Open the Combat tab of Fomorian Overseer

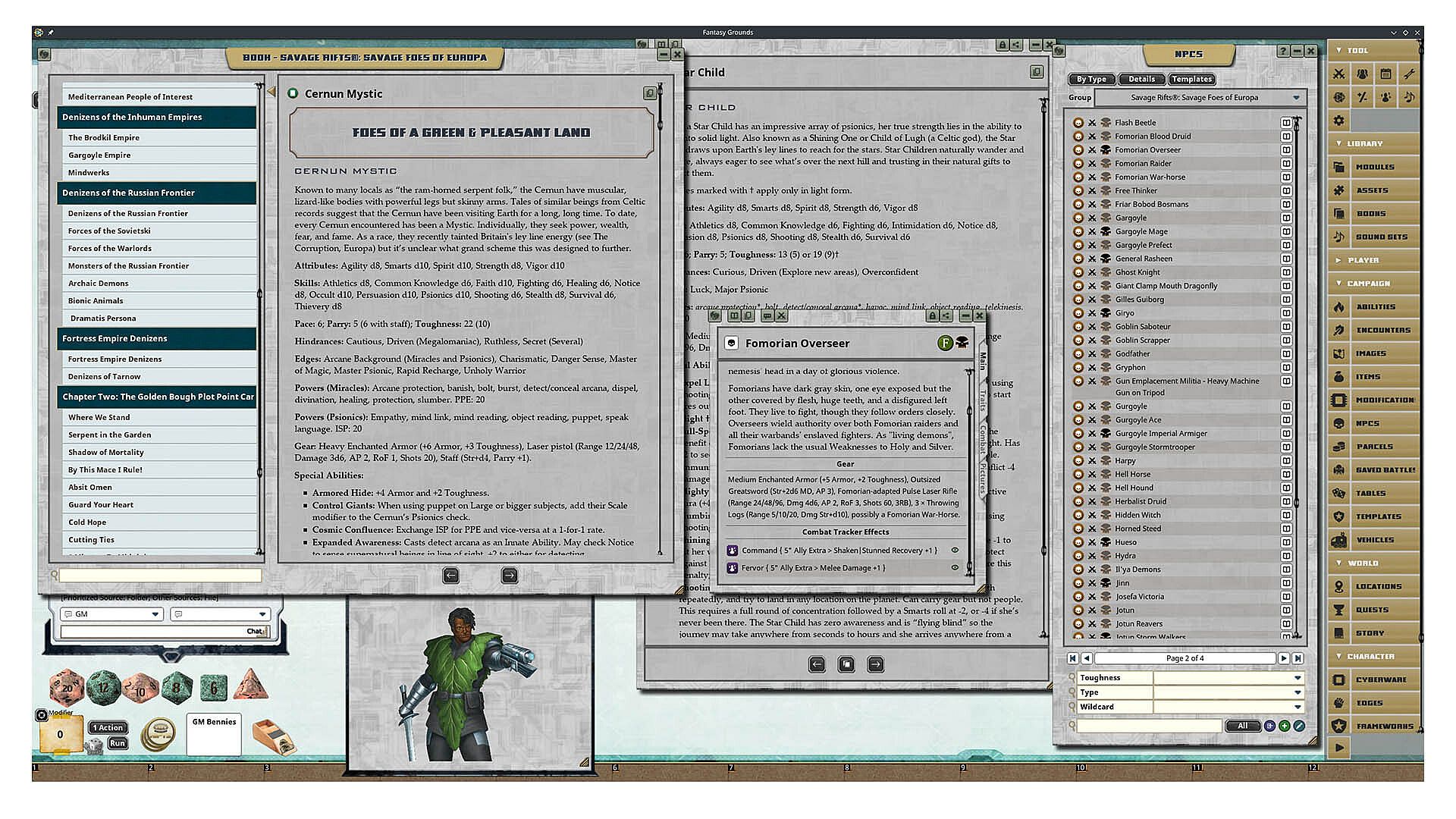[982, 439]
